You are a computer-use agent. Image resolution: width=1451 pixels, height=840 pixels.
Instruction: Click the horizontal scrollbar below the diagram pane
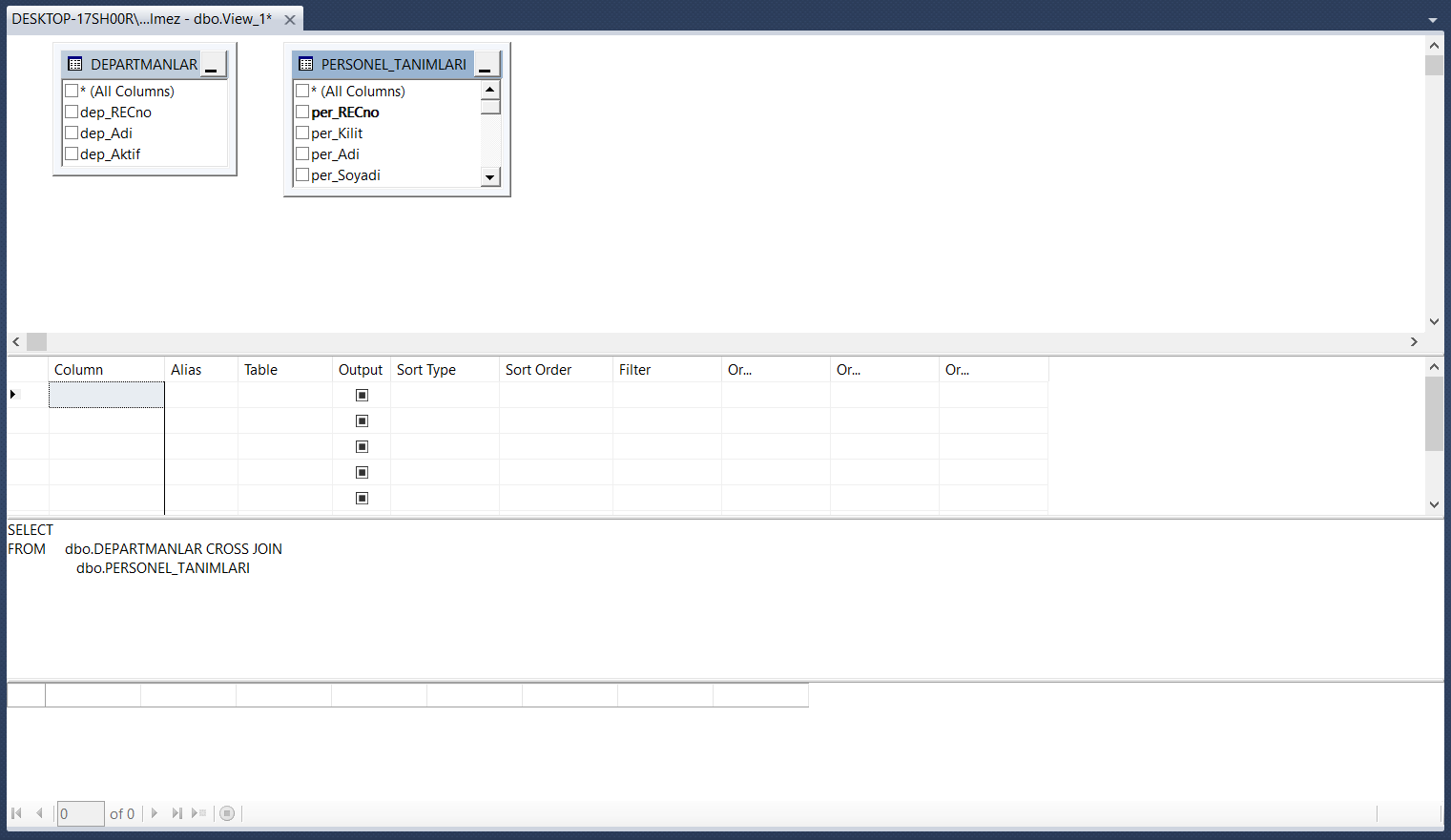point(35,341)
